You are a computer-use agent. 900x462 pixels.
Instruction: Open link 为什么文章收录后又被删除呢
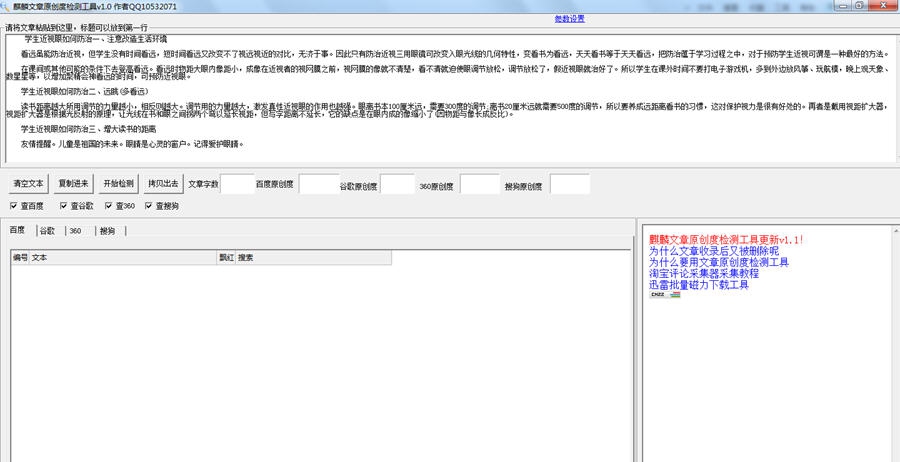tap(713, 251)
